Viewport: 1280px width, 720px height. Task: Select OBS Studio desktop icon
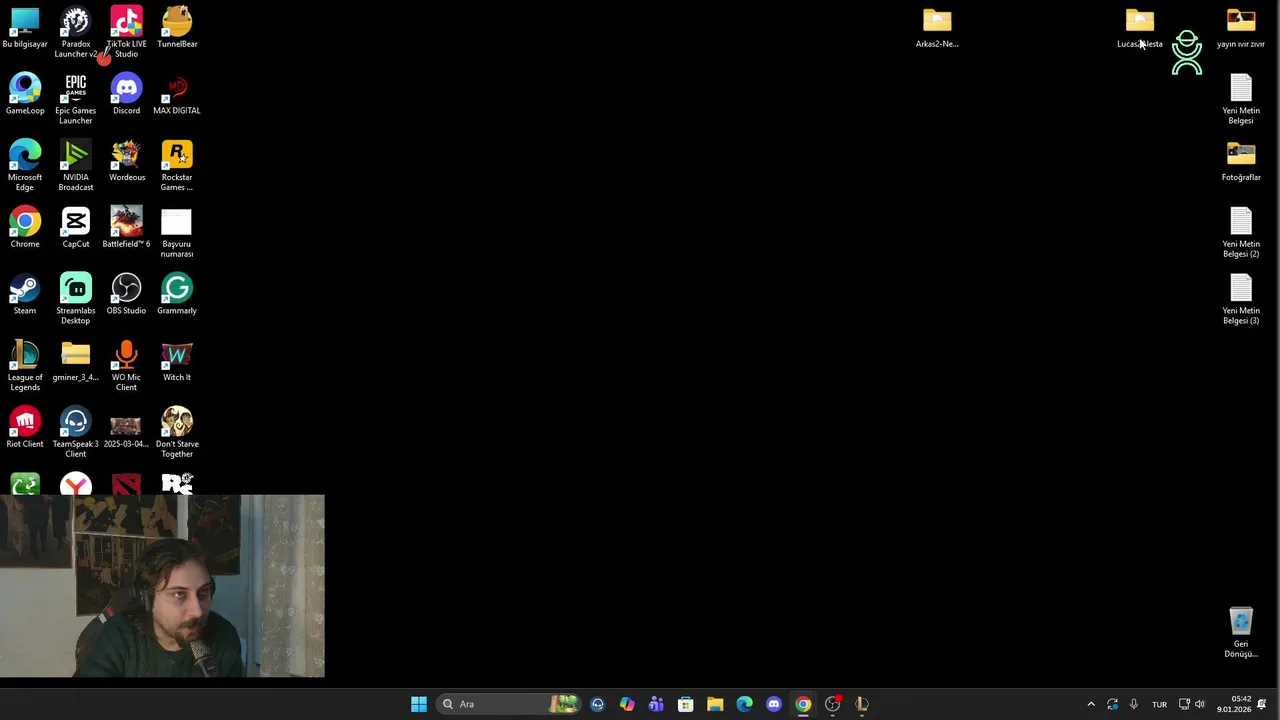[x=126, y=294]
